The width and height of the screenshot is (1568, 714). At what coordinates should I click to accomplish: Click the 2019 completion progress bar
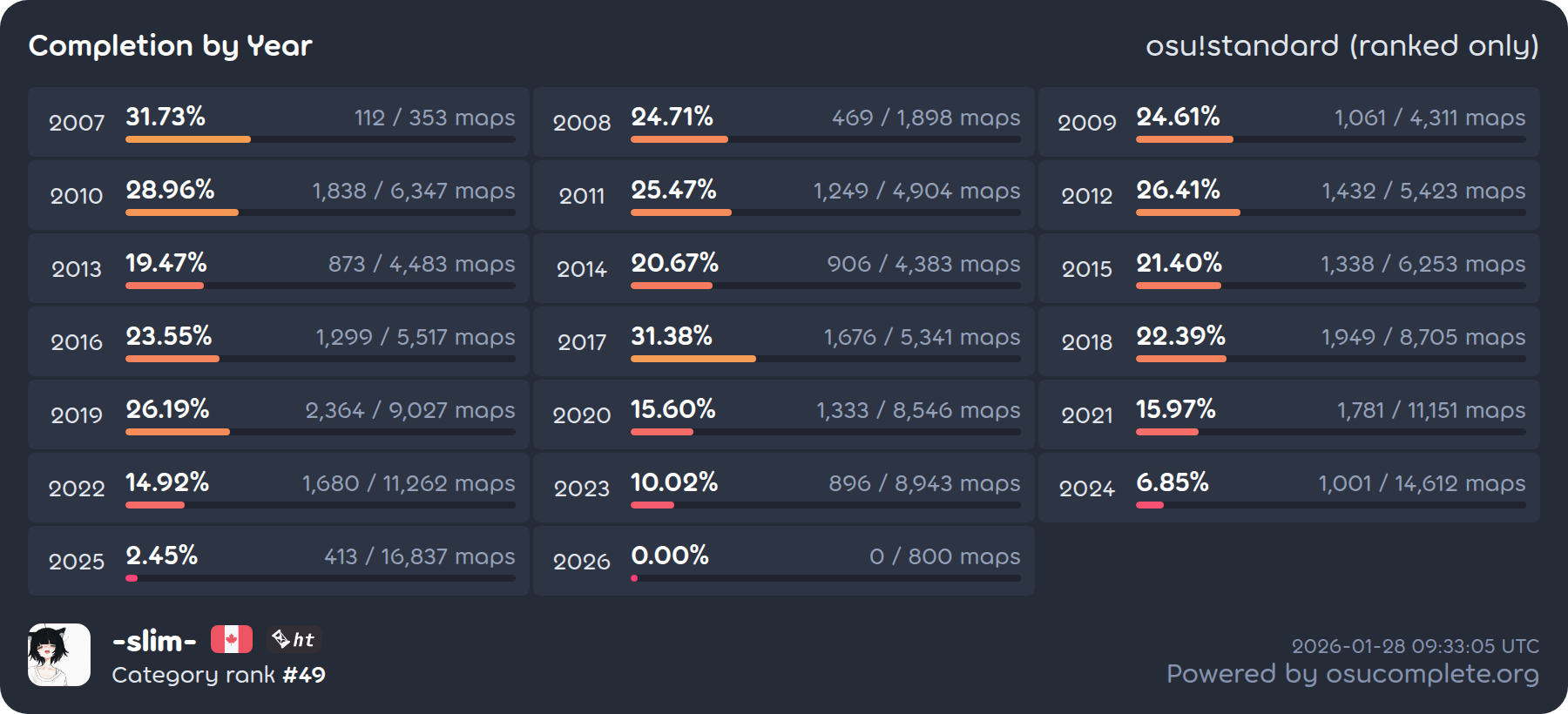pyautogui.click(x=320, y=432)
